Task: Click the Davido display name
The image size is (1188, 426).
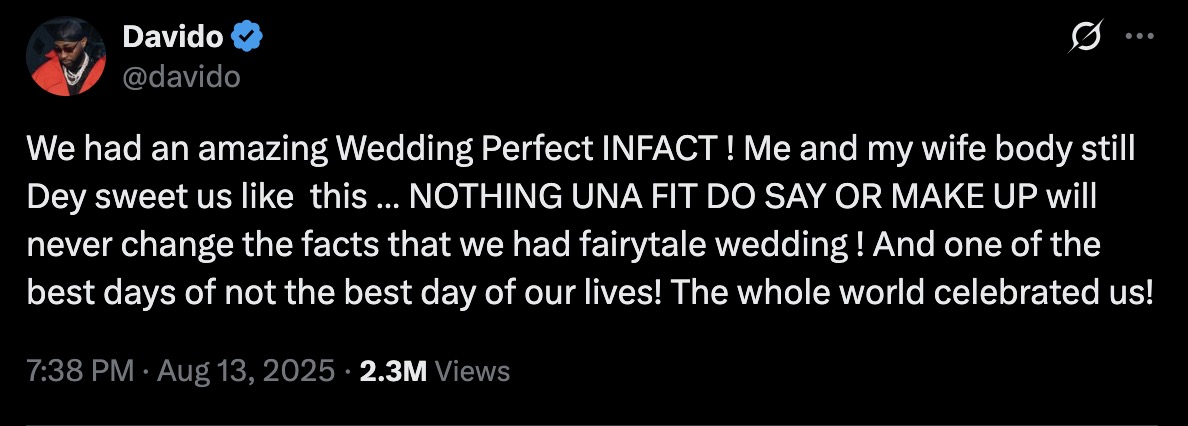Action: point(173,39)
